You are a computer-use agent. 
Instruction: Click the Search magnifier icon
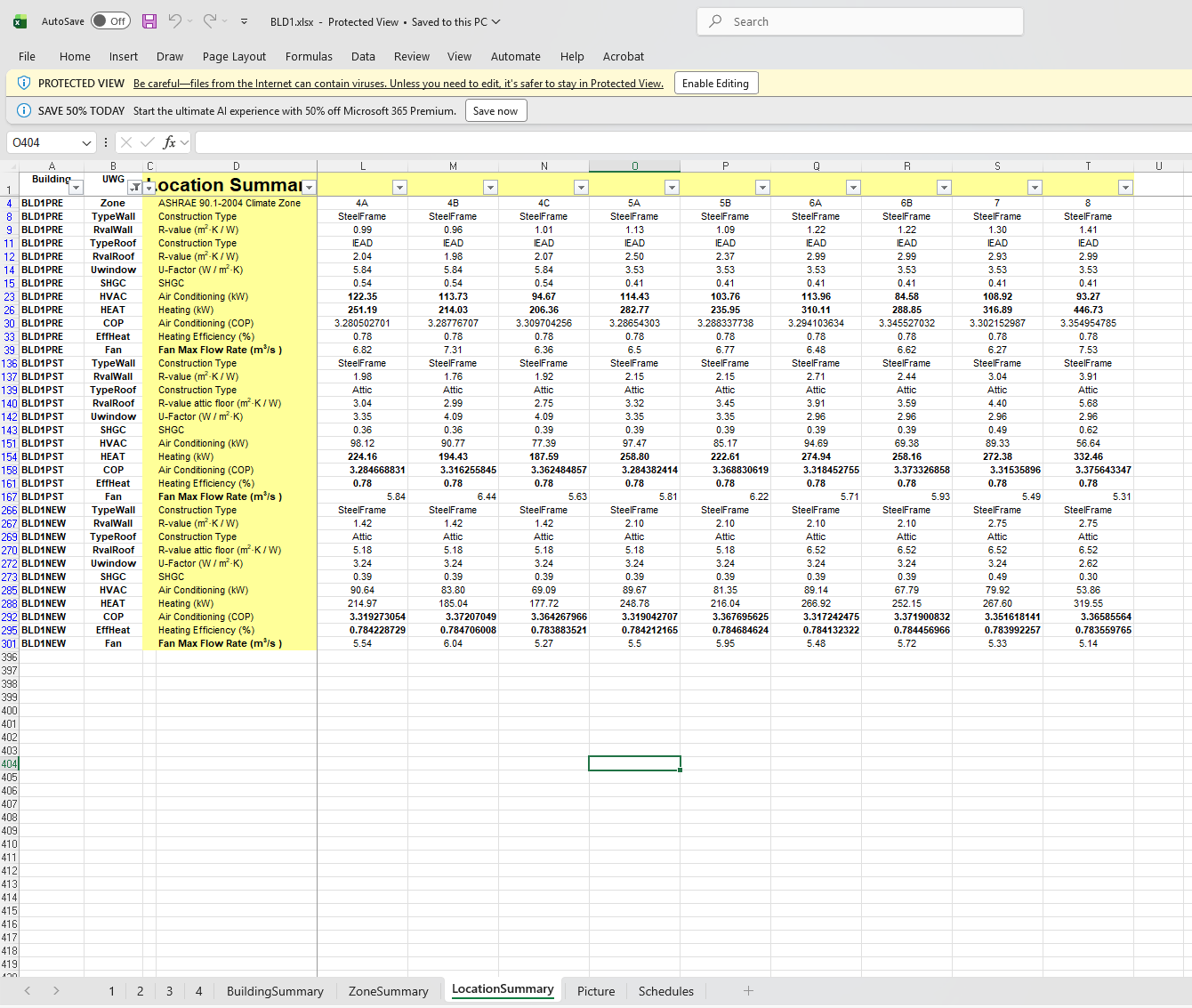716,21
